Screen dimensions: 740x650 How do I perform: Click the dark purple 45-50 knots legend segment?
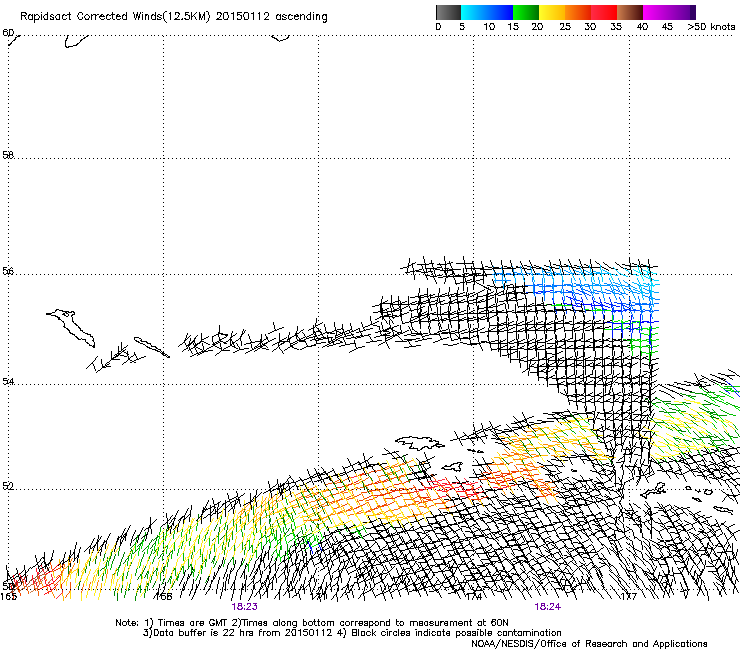point(682,12)
